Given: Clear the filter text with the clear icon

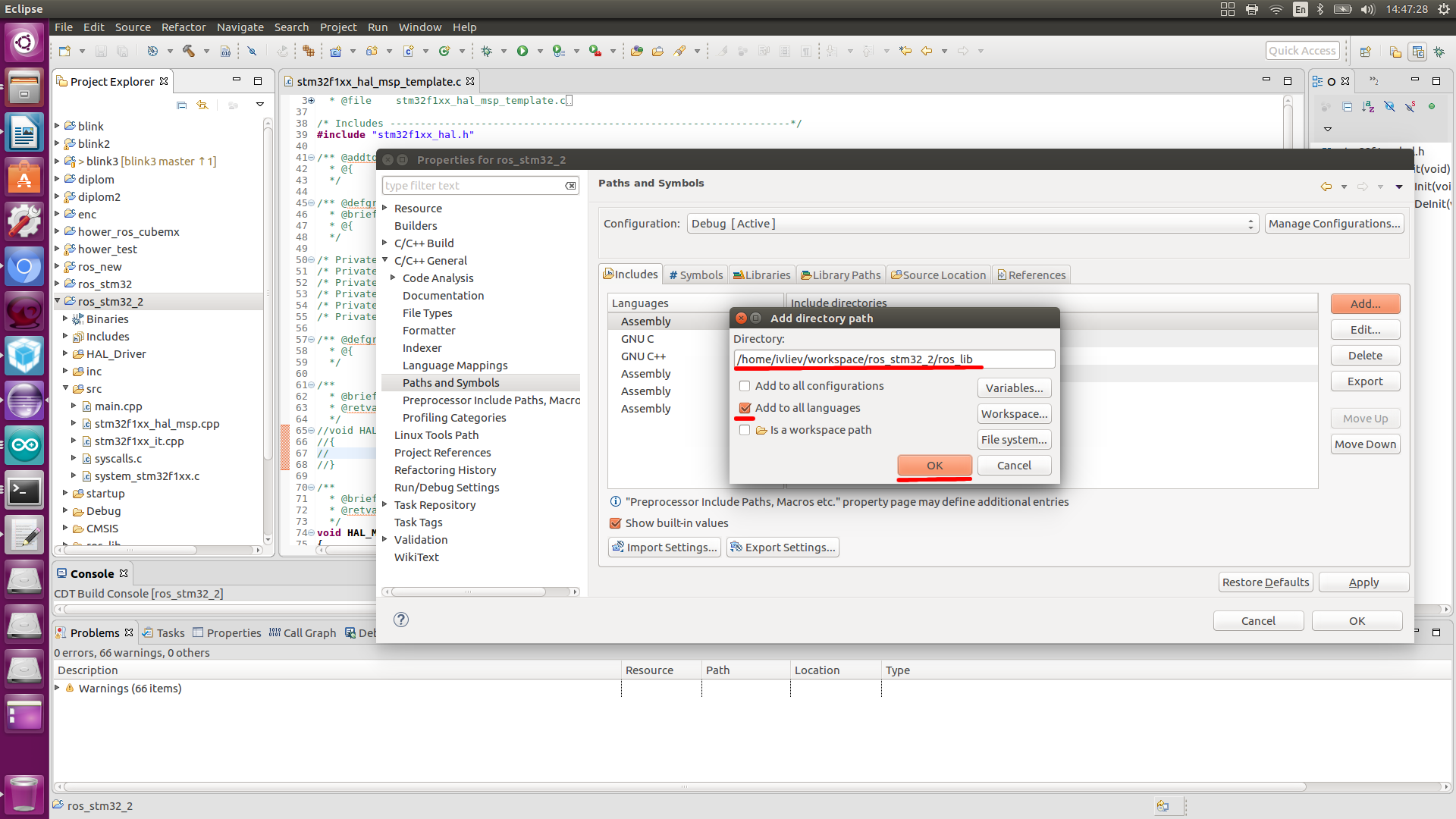Looking at the screenshot, I should tap(570, 186).
